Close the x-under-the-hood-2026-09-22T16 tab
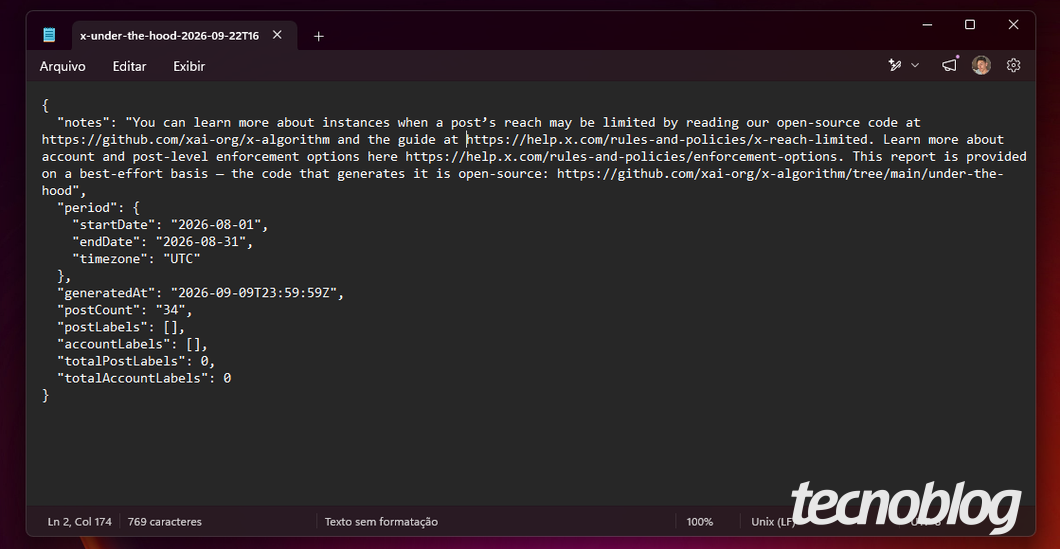The width and height of the screenshot is (1060, 549). [277, 35]
